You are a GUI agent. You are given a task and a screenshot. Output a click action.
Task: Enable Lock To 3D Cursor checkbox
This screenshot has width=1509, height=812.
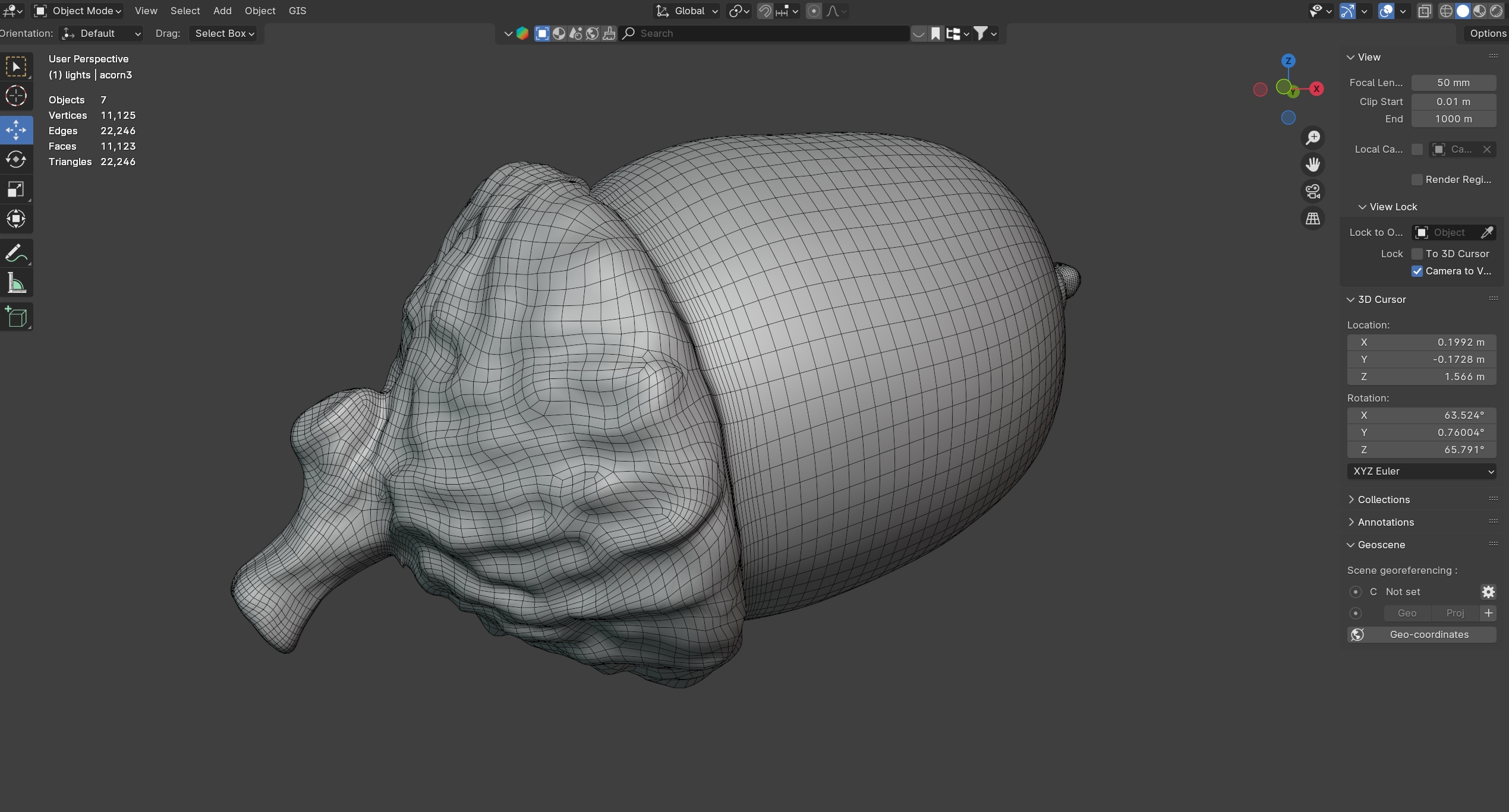point(1417,254)
